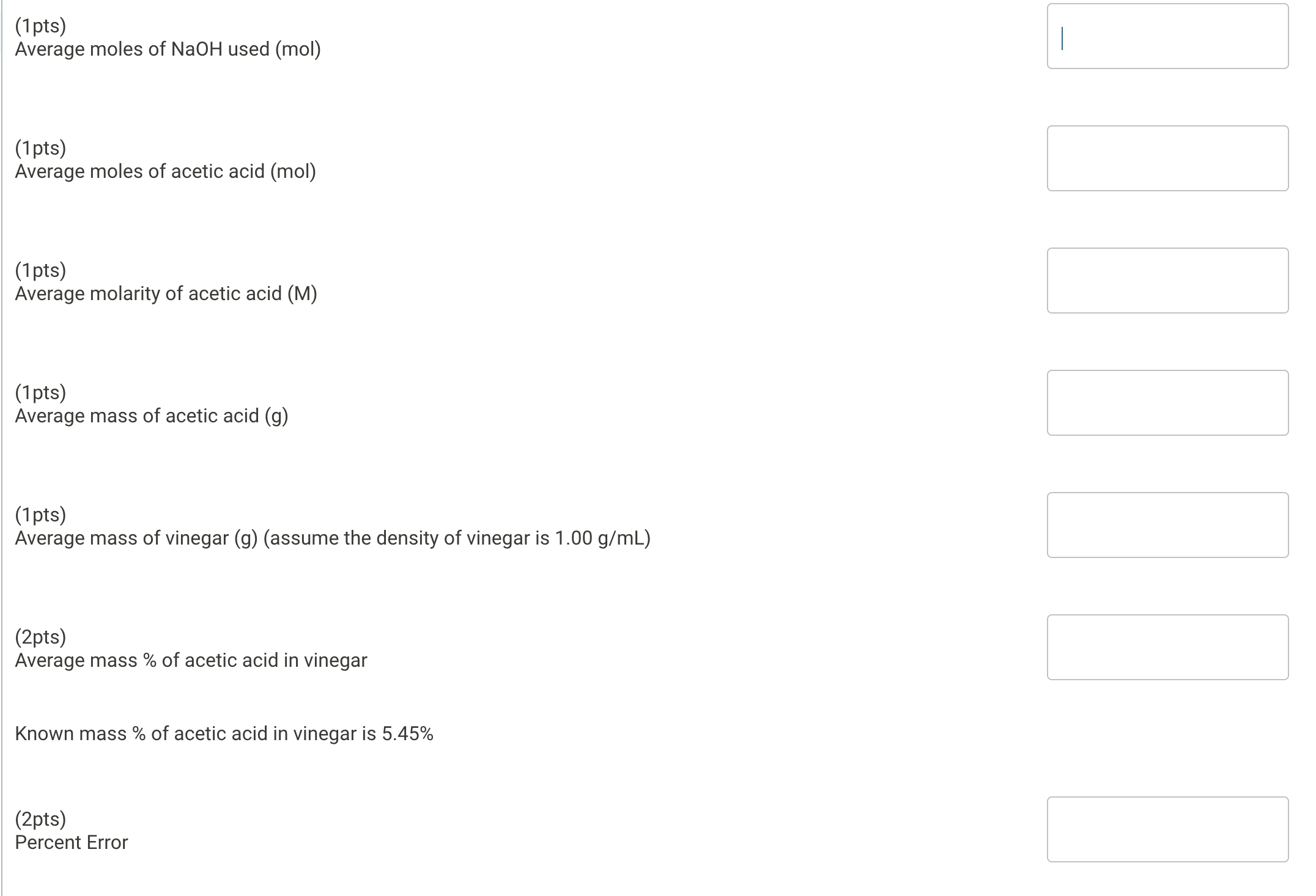Click the Average mass of vinegar input field
This screenshot has width=1316, height=896.
(1167, 524)
